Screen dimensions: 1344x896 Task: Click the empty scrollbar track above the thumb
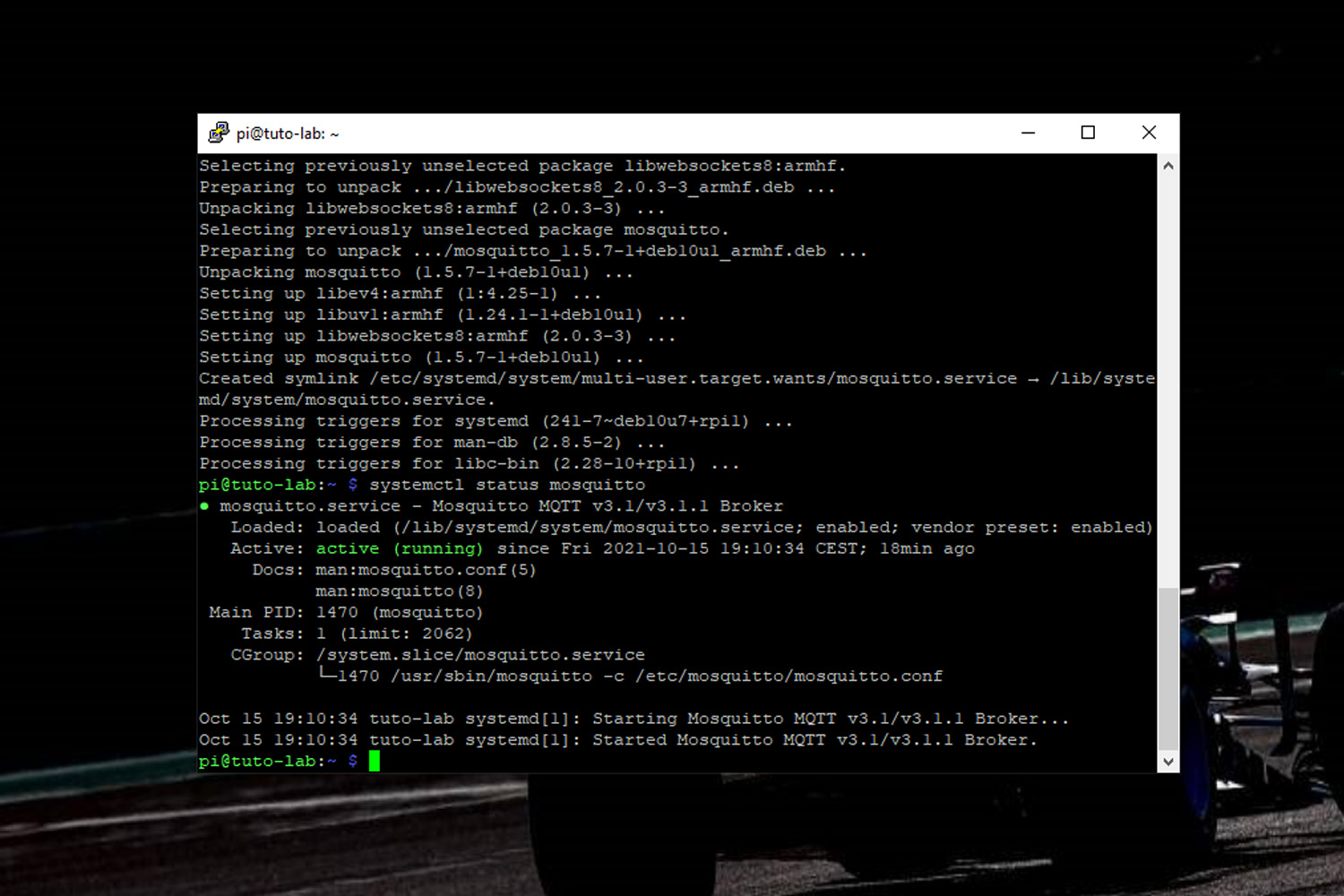1167,376
